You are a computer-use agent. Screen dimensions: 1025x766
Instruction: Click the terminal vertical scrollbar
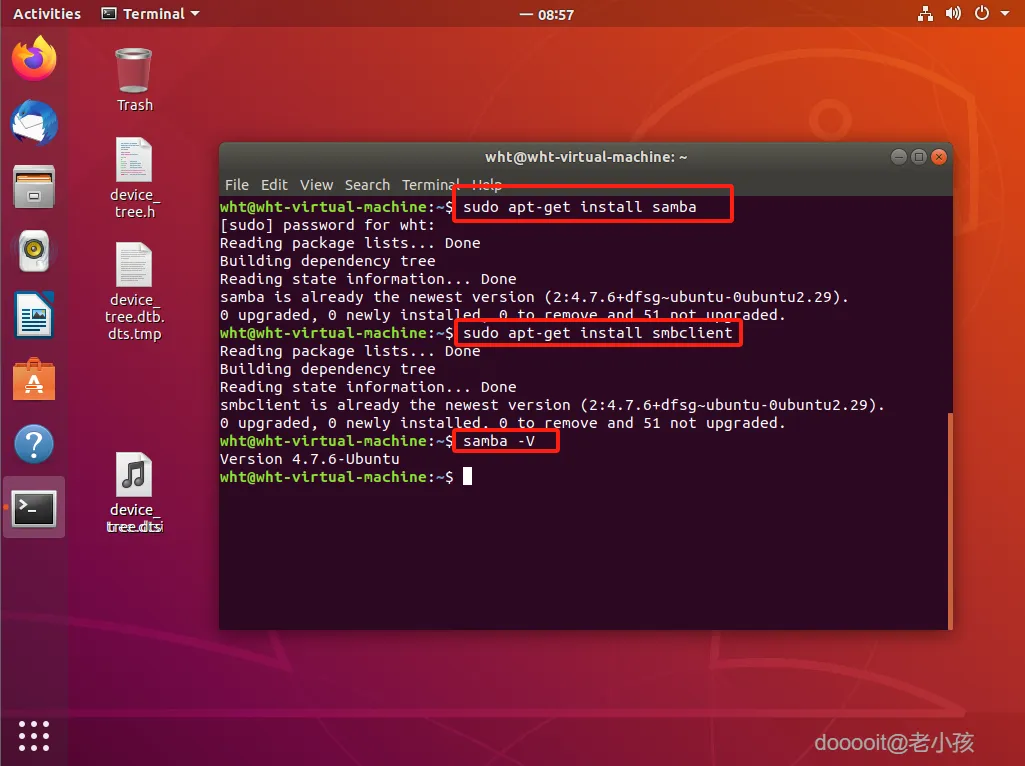pyautogui.click(x=950, y=520)
